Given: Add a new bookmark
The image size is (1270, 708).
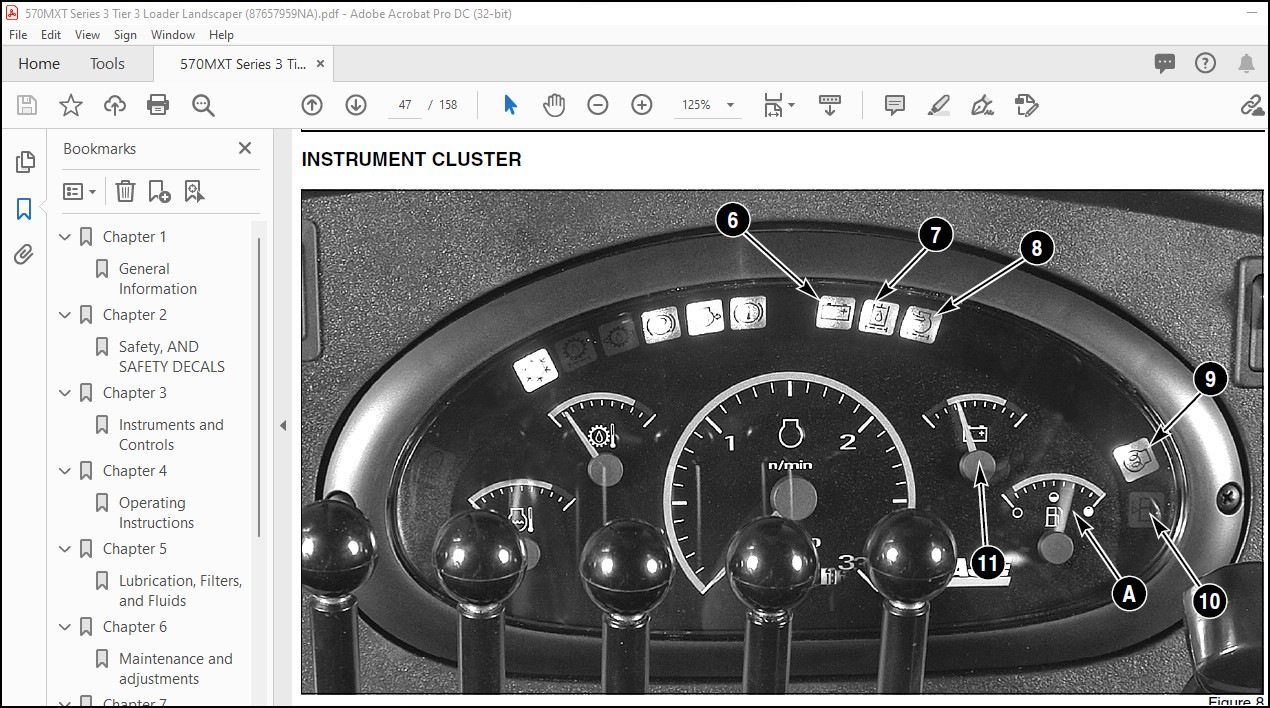Looking at the screenshot, I should point(159,191).
